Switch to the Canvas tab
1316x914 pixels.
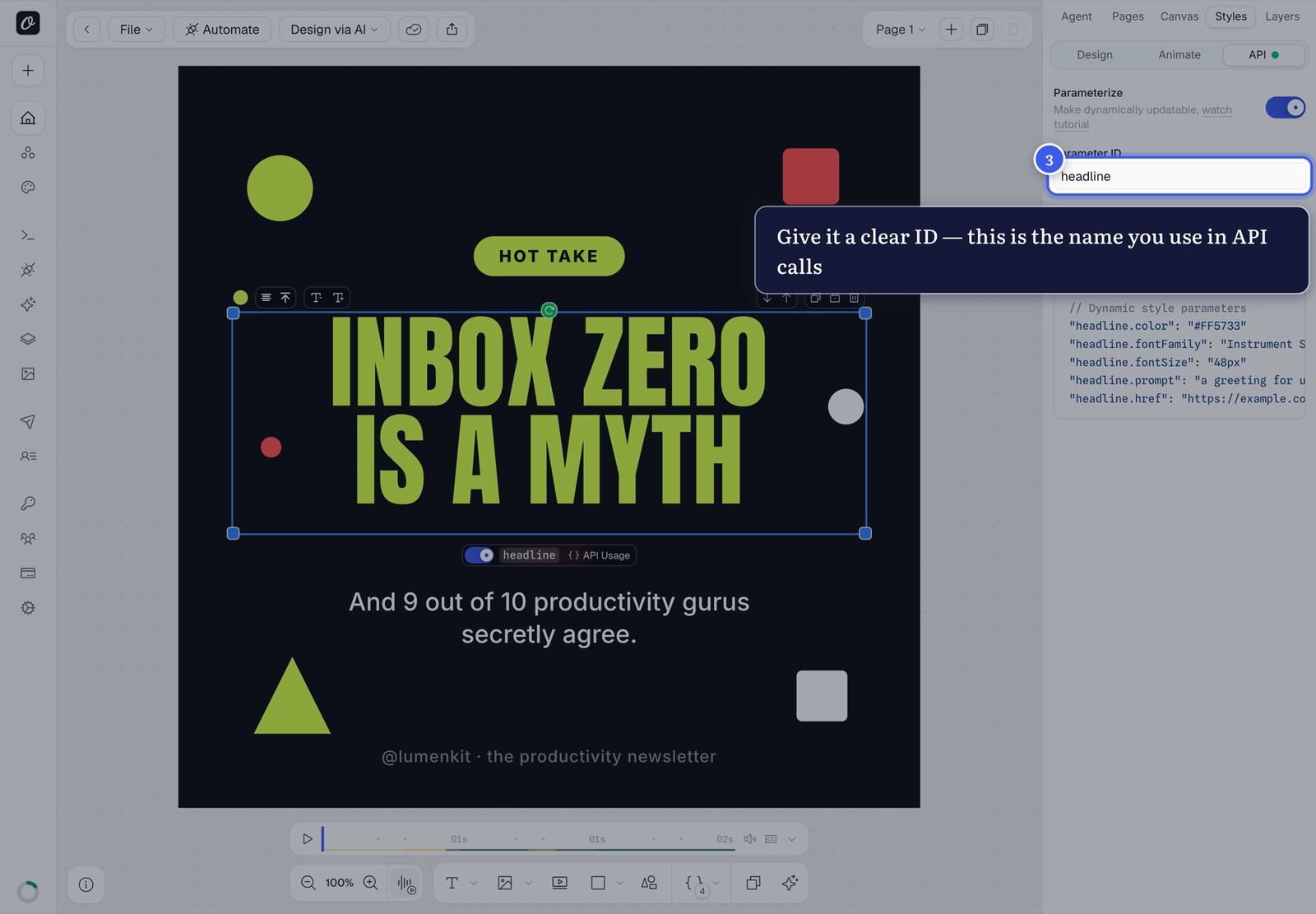click(1179, 16)
